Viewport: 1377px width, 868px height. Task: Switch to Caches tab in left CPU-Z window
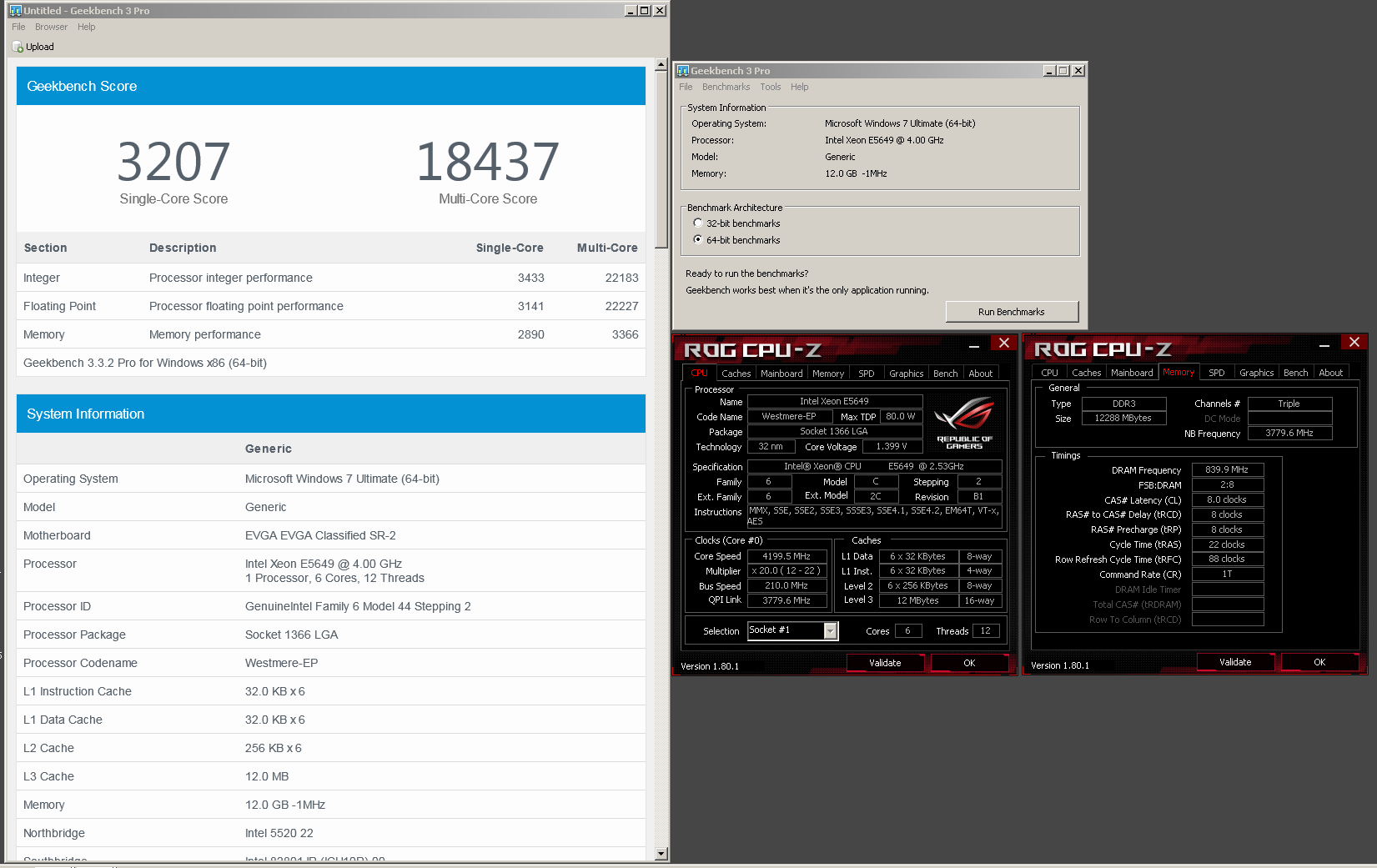pos(736,374)
